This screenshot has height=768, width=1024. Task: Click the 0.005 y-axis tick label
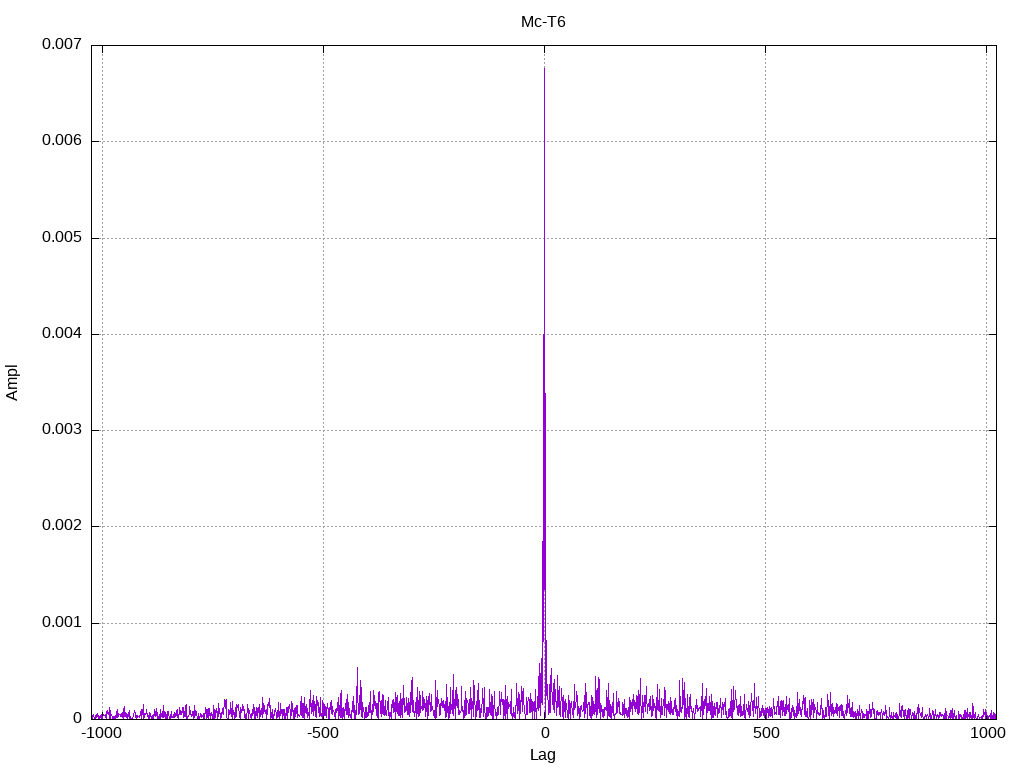pyautogui.click(x=62, y=237)
